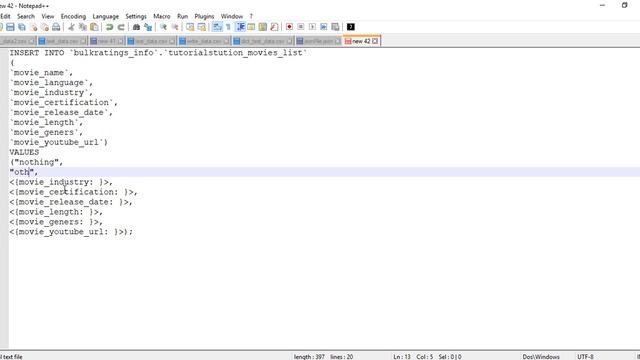
Task: Start macro recording with red dot icon
Action: click(x=289, y=27)
